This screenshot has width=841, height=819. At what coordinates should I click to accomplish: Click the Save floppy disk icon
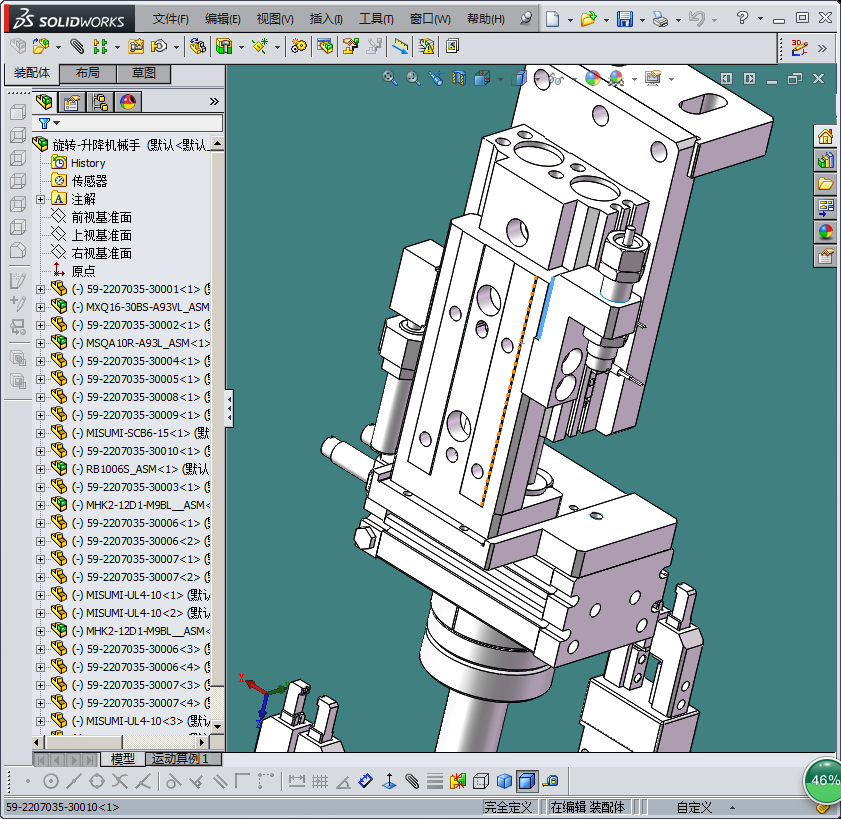click(x=624, y=19)
